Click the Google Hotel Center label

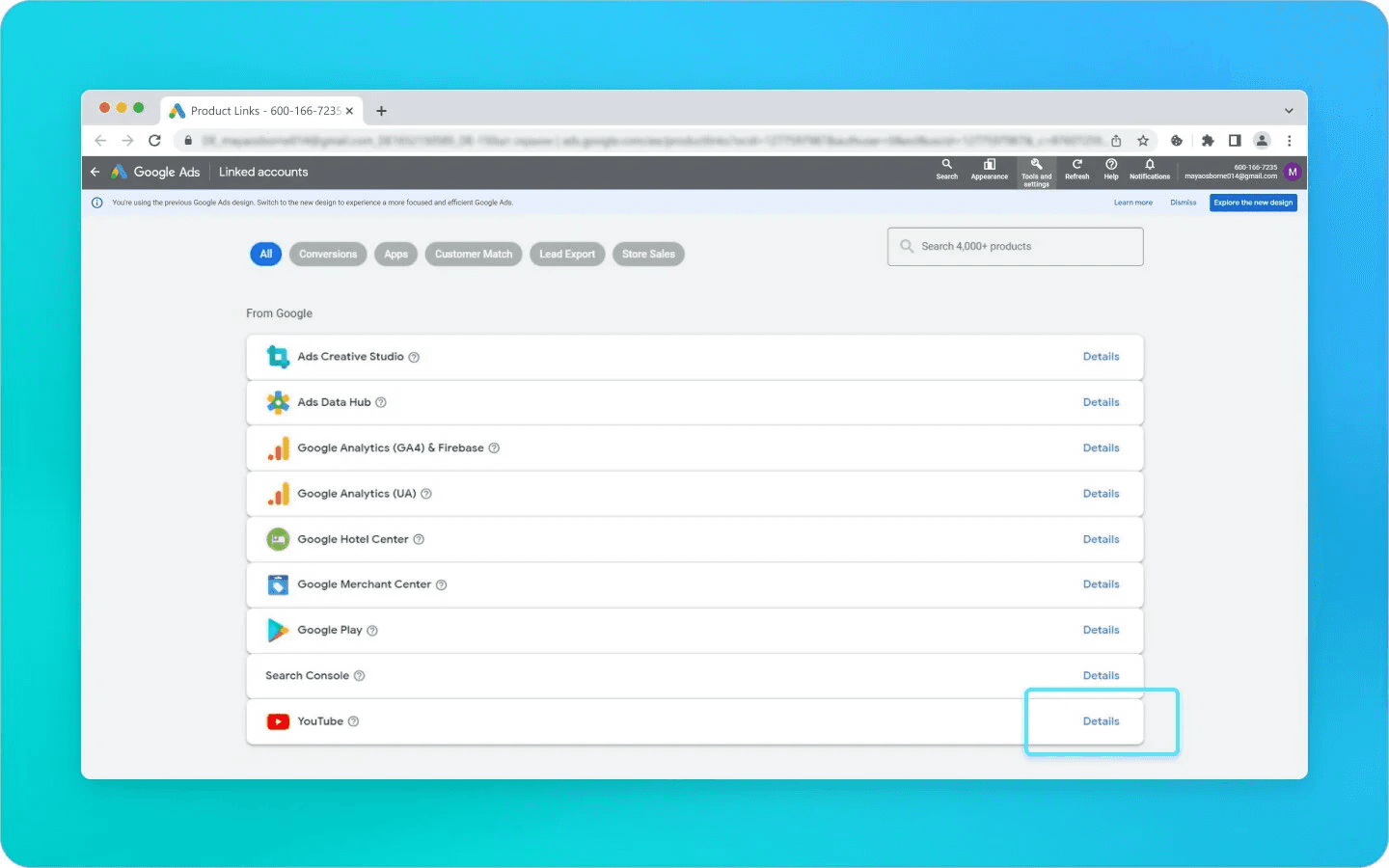[353, 539]
